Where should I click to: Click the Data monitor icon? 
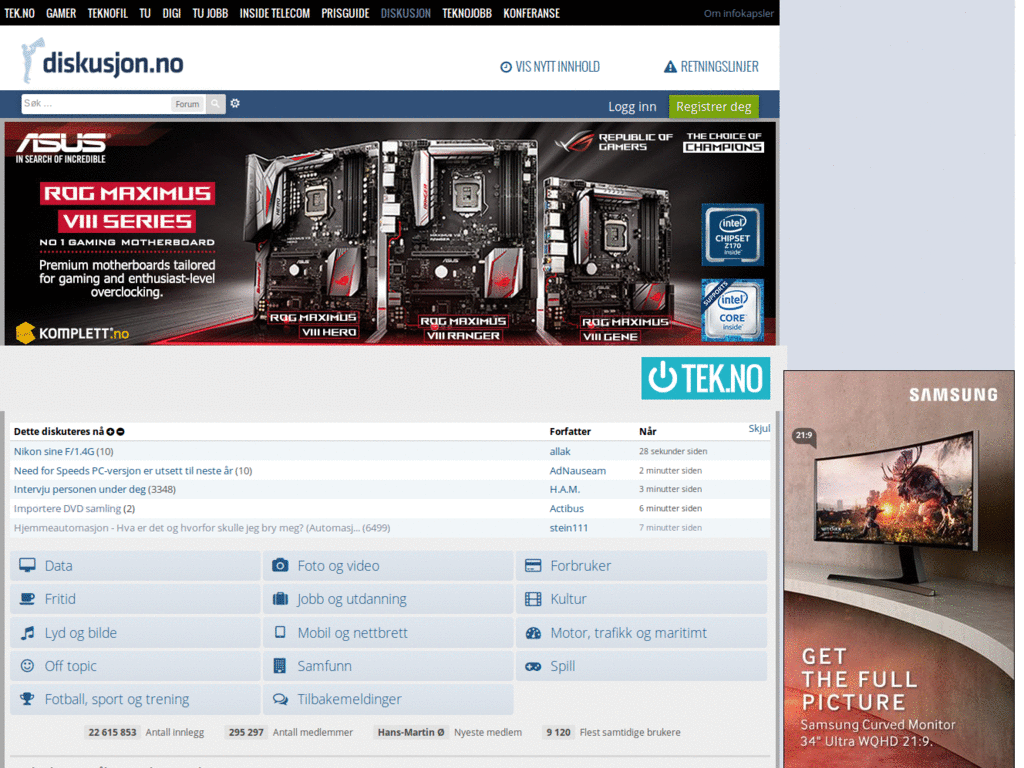pyautogui.click(x=27, y=566)
